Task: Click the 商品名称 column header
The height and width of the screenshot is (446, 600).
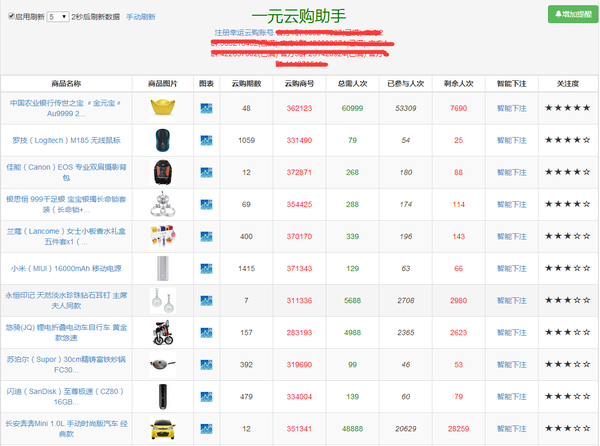Action: point(66,83)
